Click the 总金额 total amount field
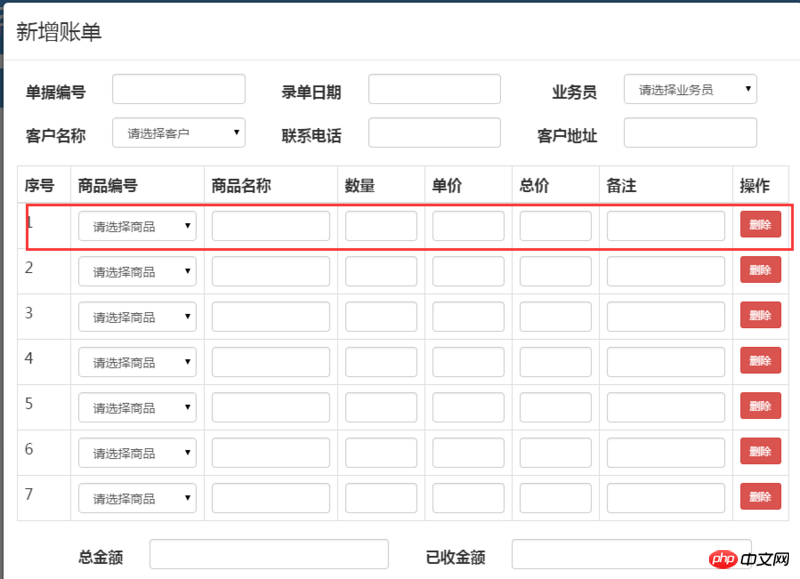The height and width of the screenshot is (579, 800). [269, 555]
